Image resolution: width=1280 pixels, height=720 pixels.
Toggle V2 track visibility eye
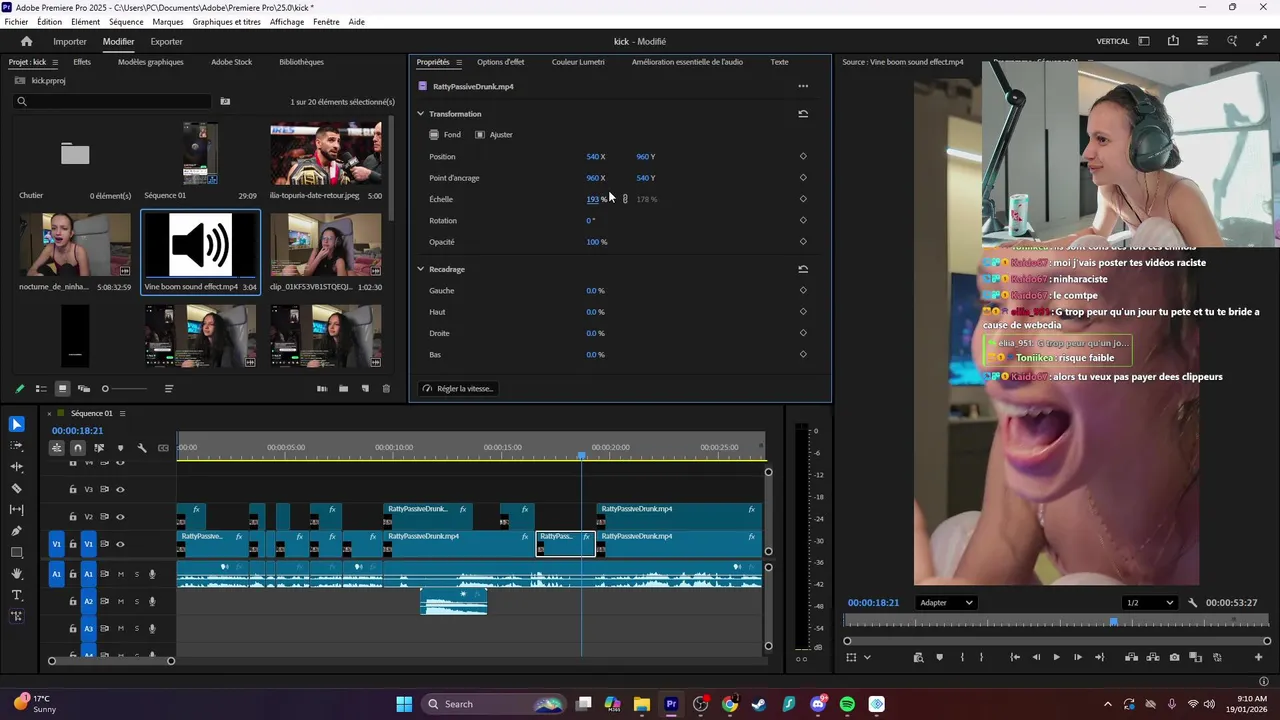click(x=120, y=517)
